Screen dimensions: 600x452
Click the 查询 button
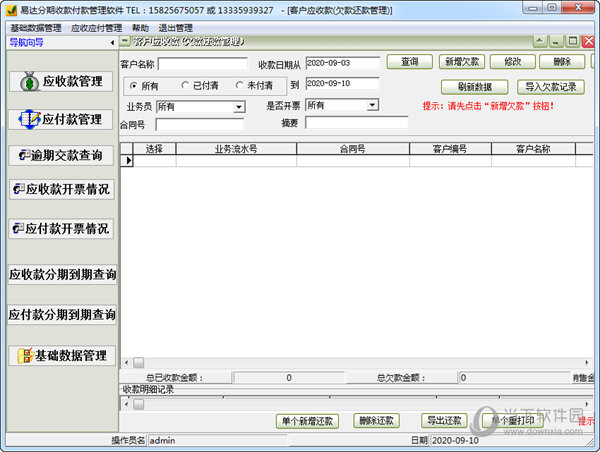pos(409,62)
